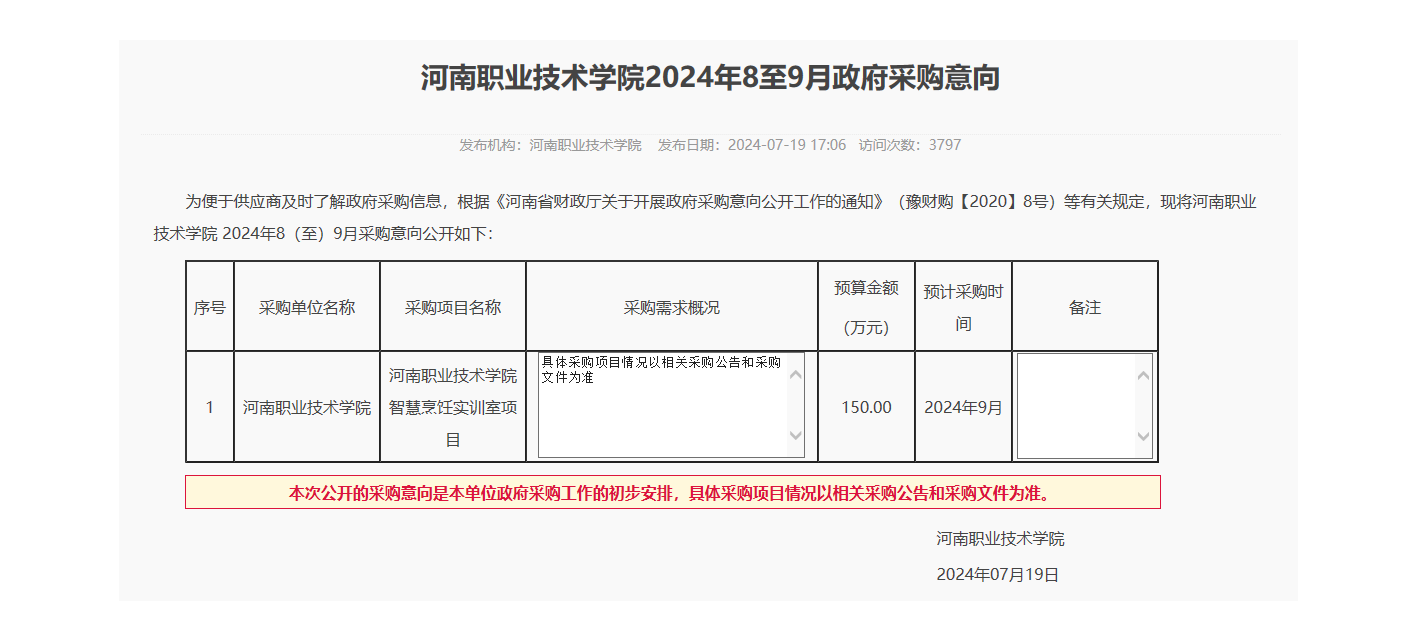Click the up arrow of the 采购需求概况 scrollbar
Viewport: 1416px width, 640px height.
pyautogui.click(x=796, y=375)
